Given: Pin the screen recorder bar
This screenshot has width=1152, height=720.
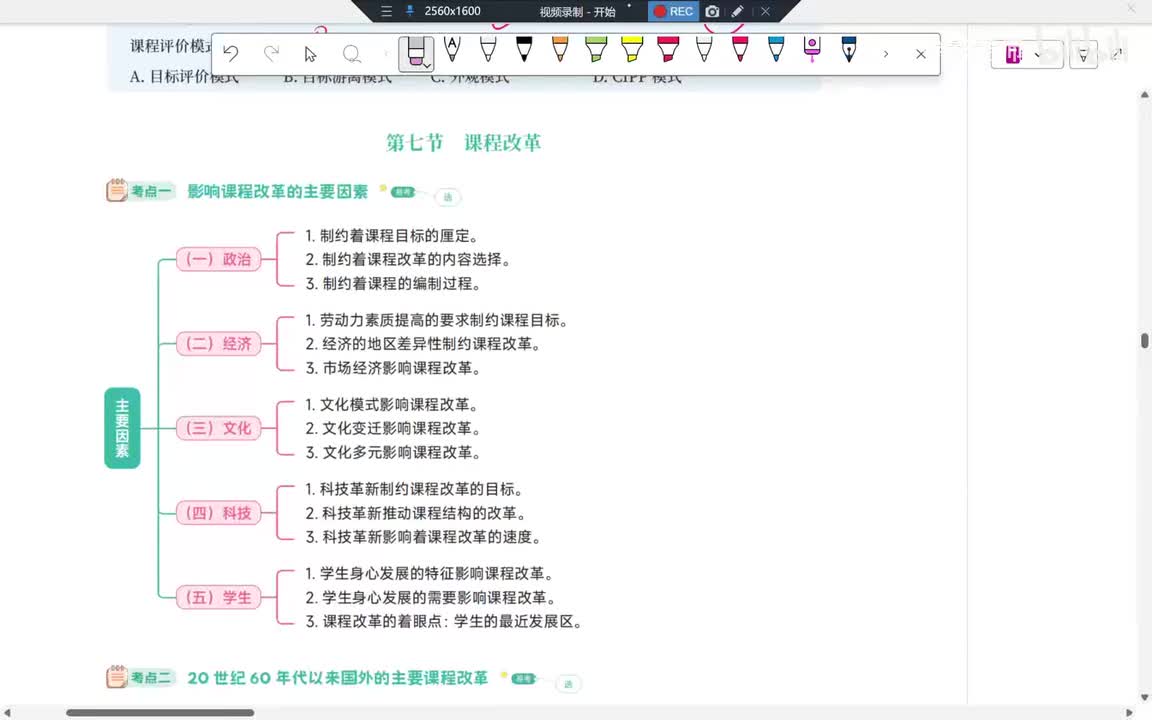Looking at the screenshot, I should [x=410, y=11].
